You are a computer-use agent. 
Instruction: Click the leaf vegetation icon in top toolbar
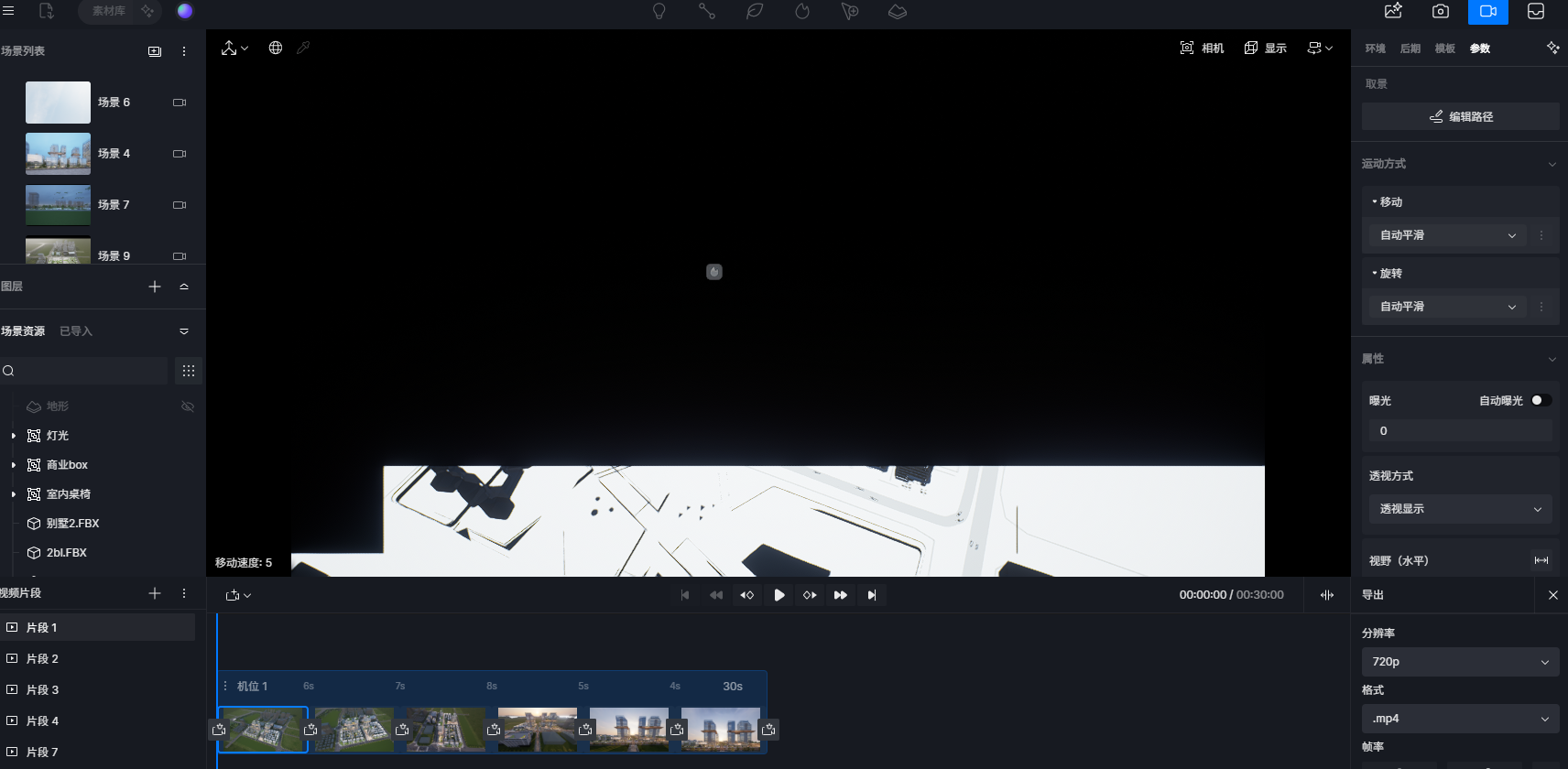click(755, 11)
